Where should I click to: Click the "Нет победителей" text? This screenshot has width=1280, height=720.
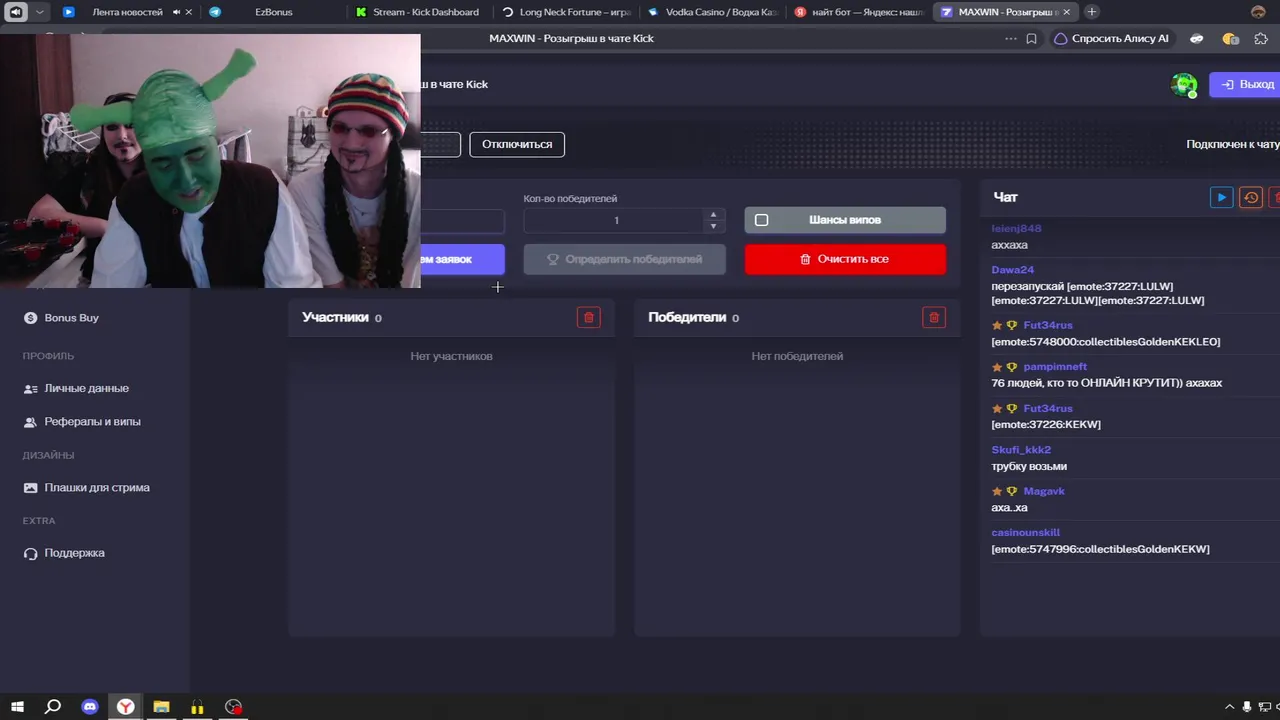click(797, 356)
